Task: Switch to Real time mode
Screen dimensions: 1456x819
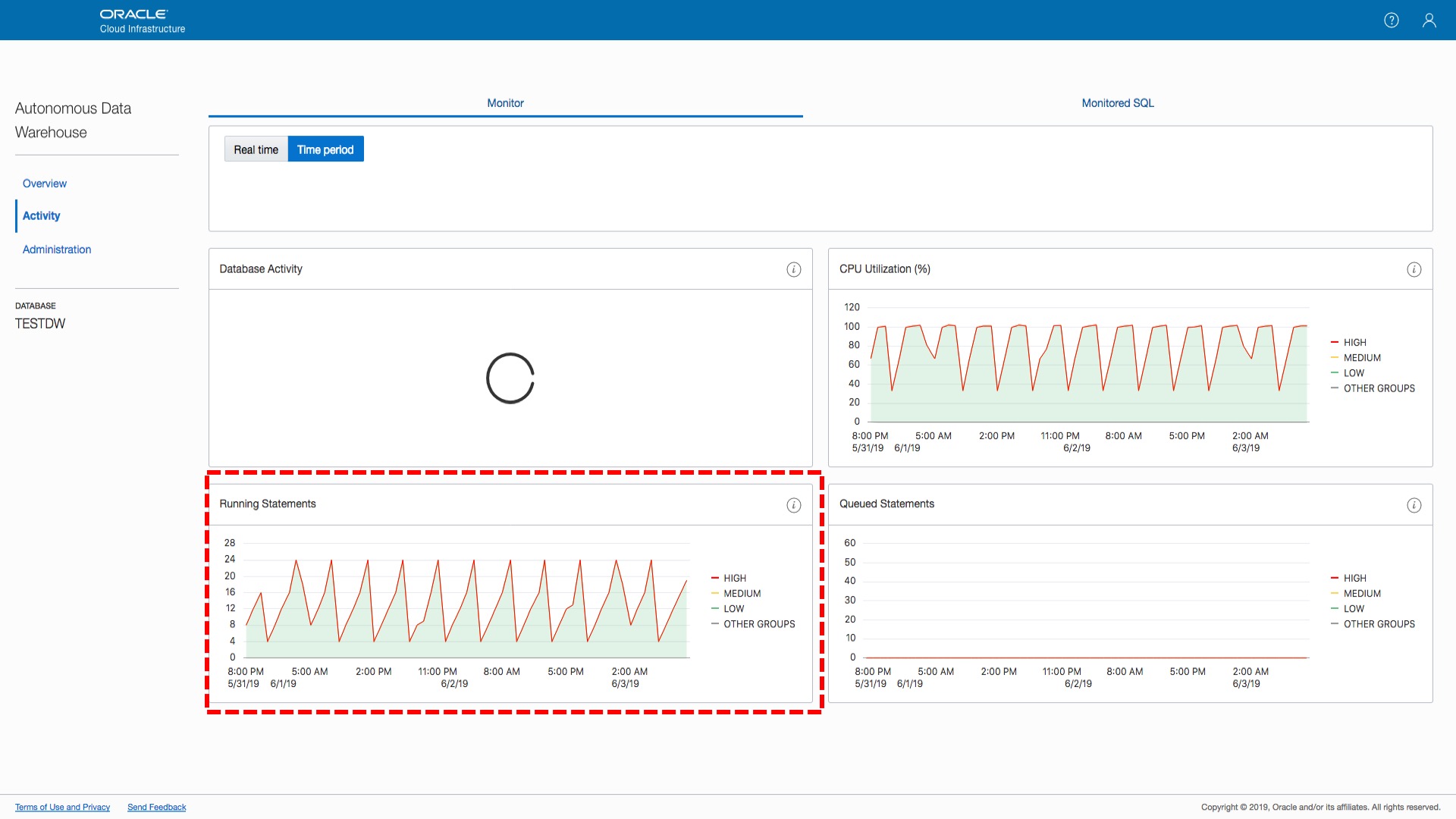Action: click(x=256, y=149)
